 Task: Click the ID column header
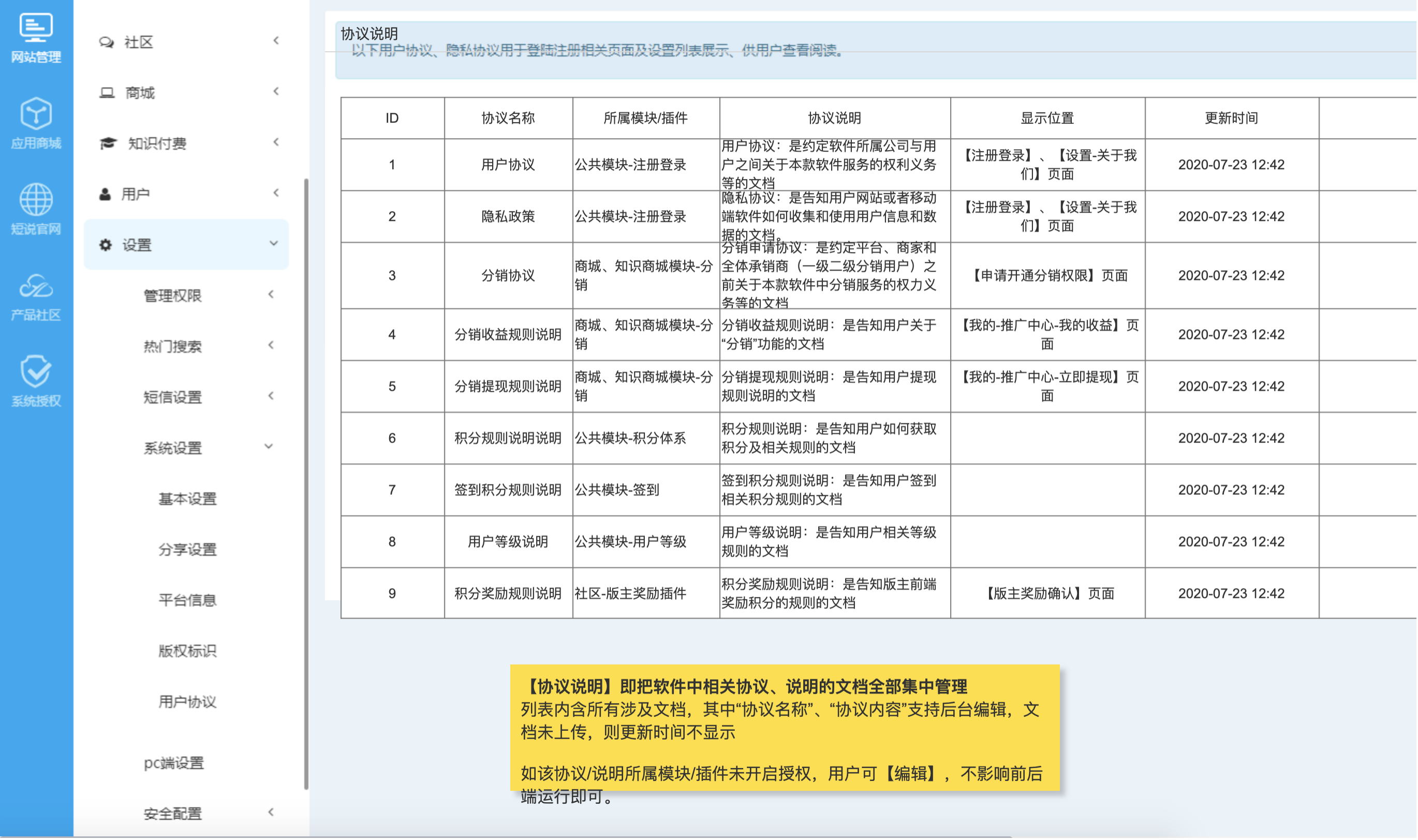point(393,119)
